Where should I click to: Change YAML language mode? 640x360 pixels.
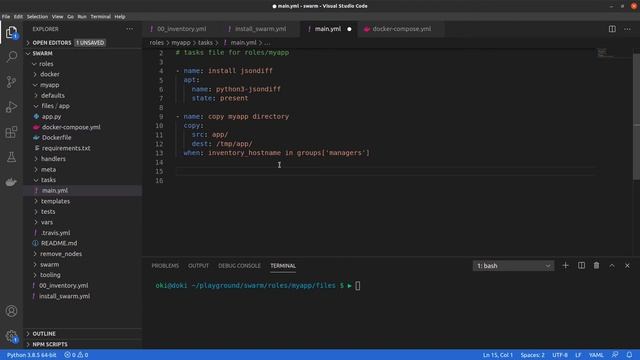pos(596,355)
